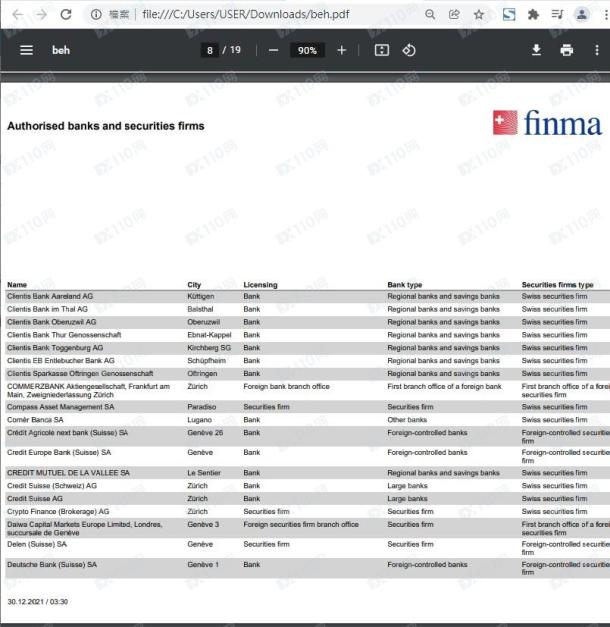Click Clientis Bank Toggenburg AG
610x627 pixels.
(x=55, y=348)
